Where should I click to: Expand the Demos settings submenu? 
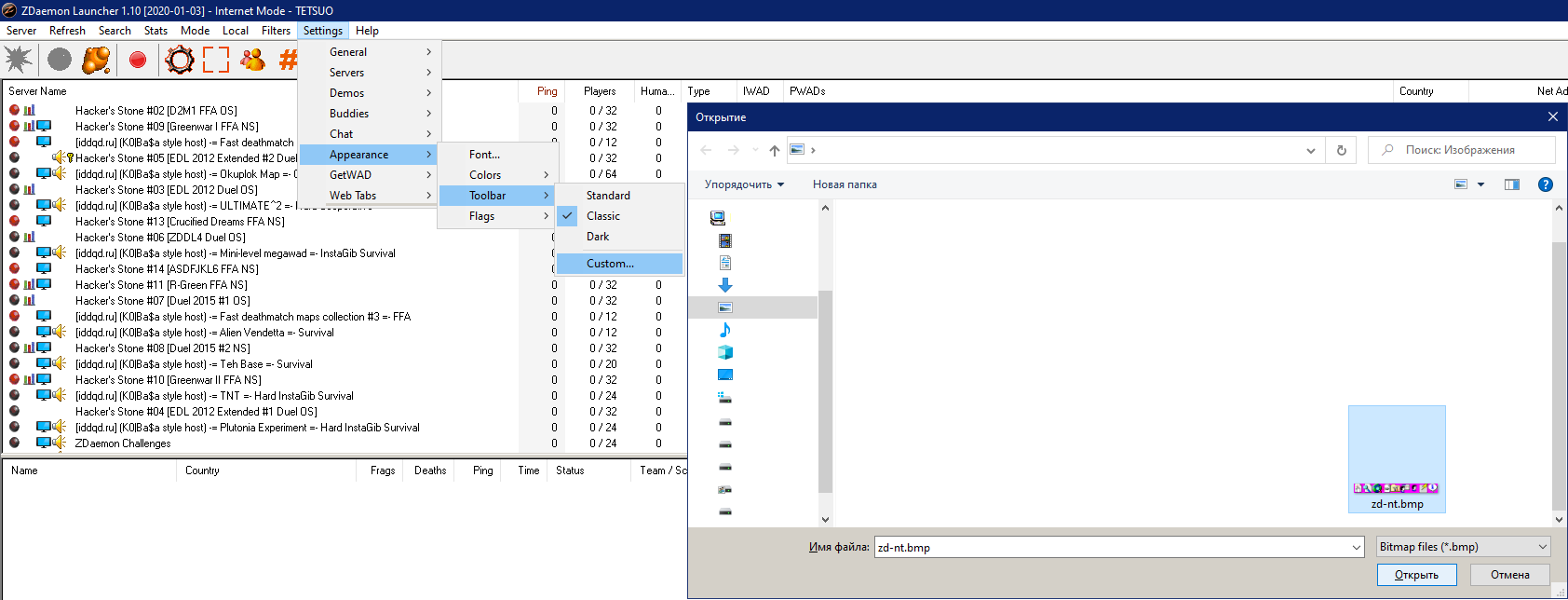tap(369, 93)
